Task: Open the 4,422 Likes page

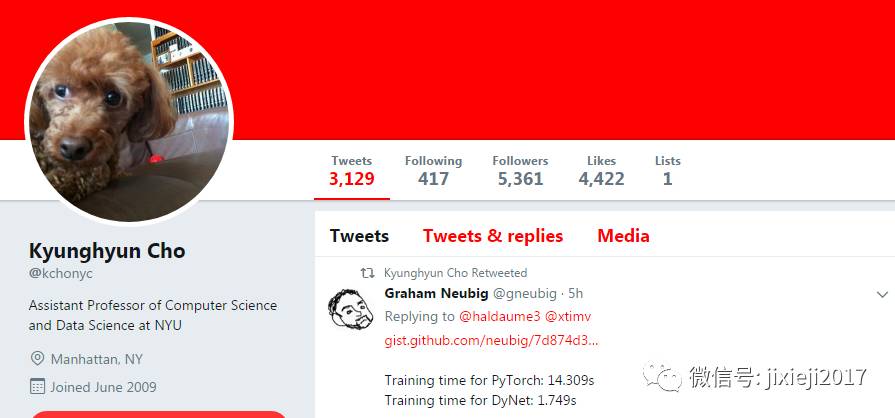Action: pyautogui.click(x=601, y=171)
